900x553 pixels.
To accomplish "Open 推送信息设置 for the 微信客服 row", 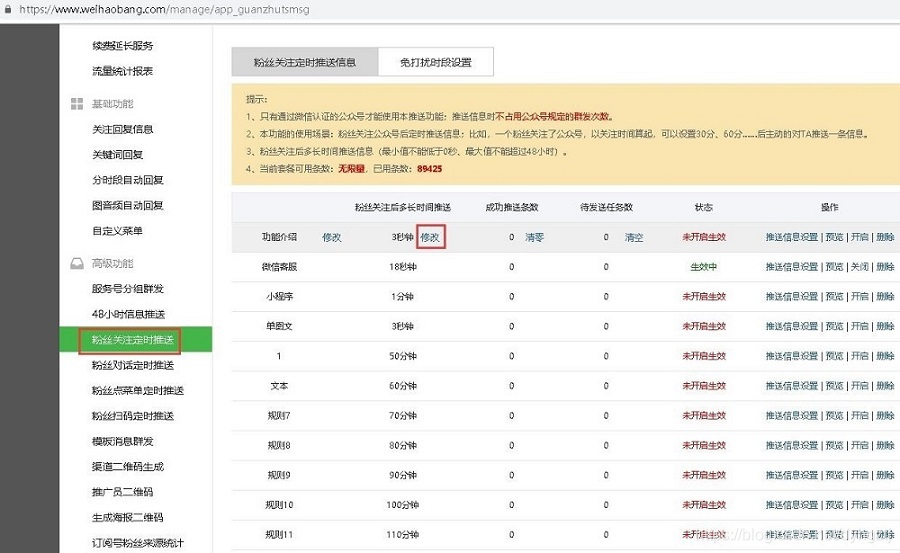I will tap(792, 267).
